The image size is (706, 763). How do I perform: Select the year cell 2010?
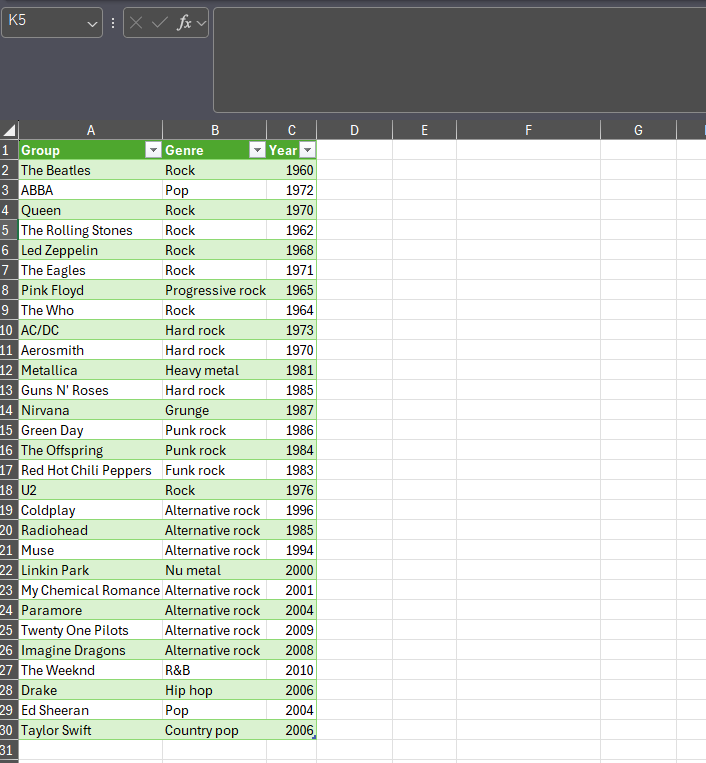[291, 671]
